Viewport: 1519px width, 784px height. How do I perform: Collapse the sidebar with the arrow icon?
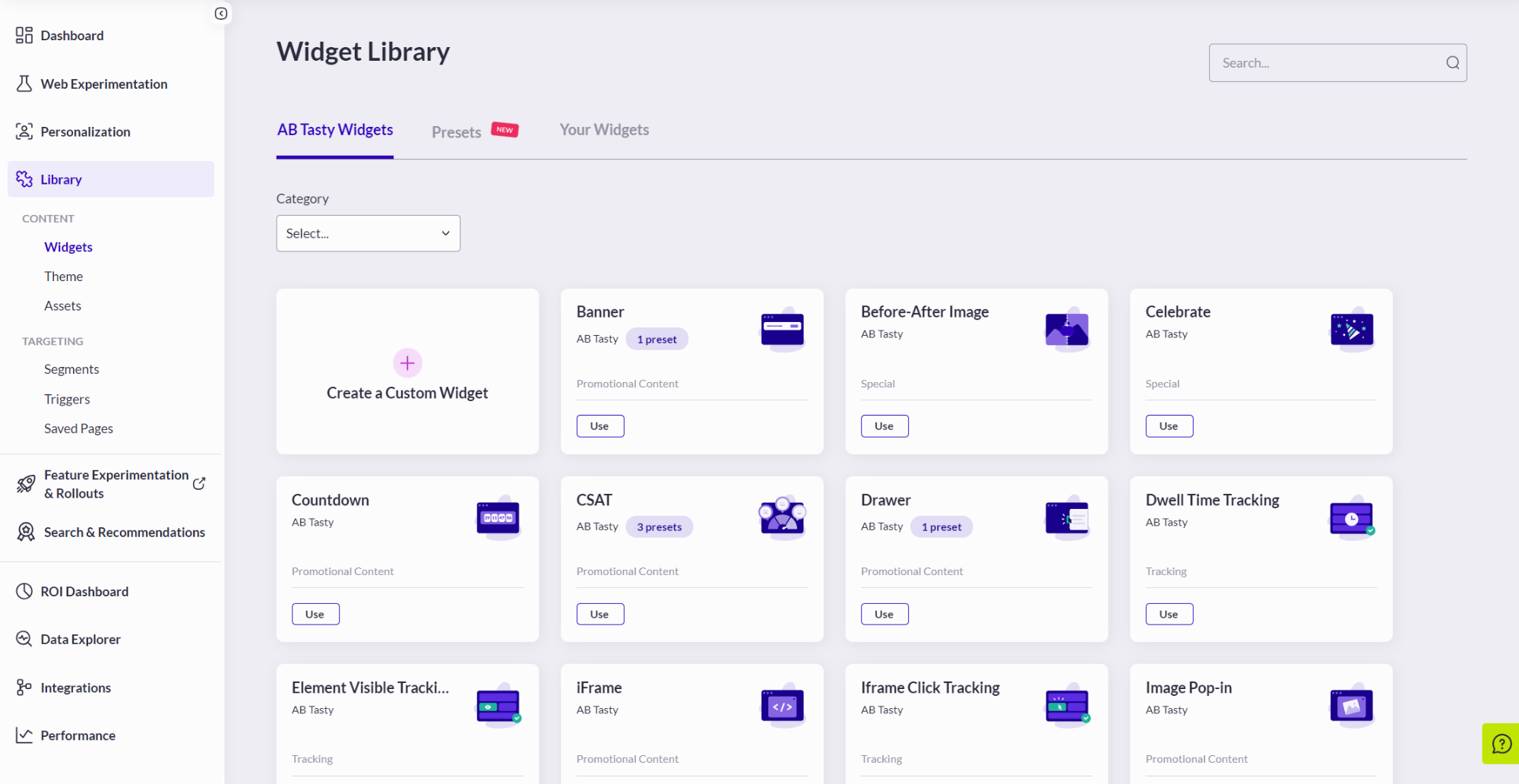coord(221,14)
